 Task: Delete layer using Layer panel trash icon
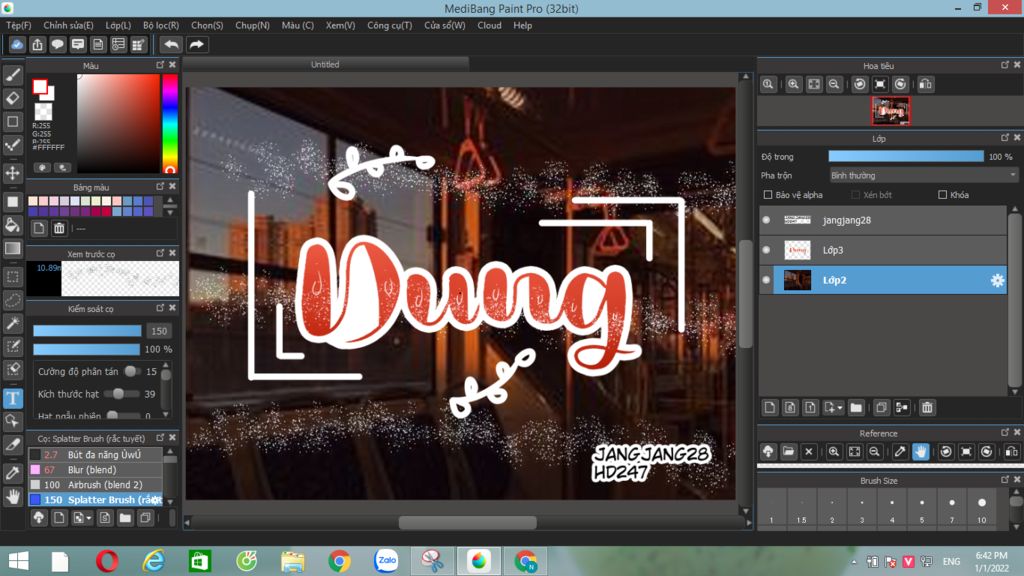point(927,408)
